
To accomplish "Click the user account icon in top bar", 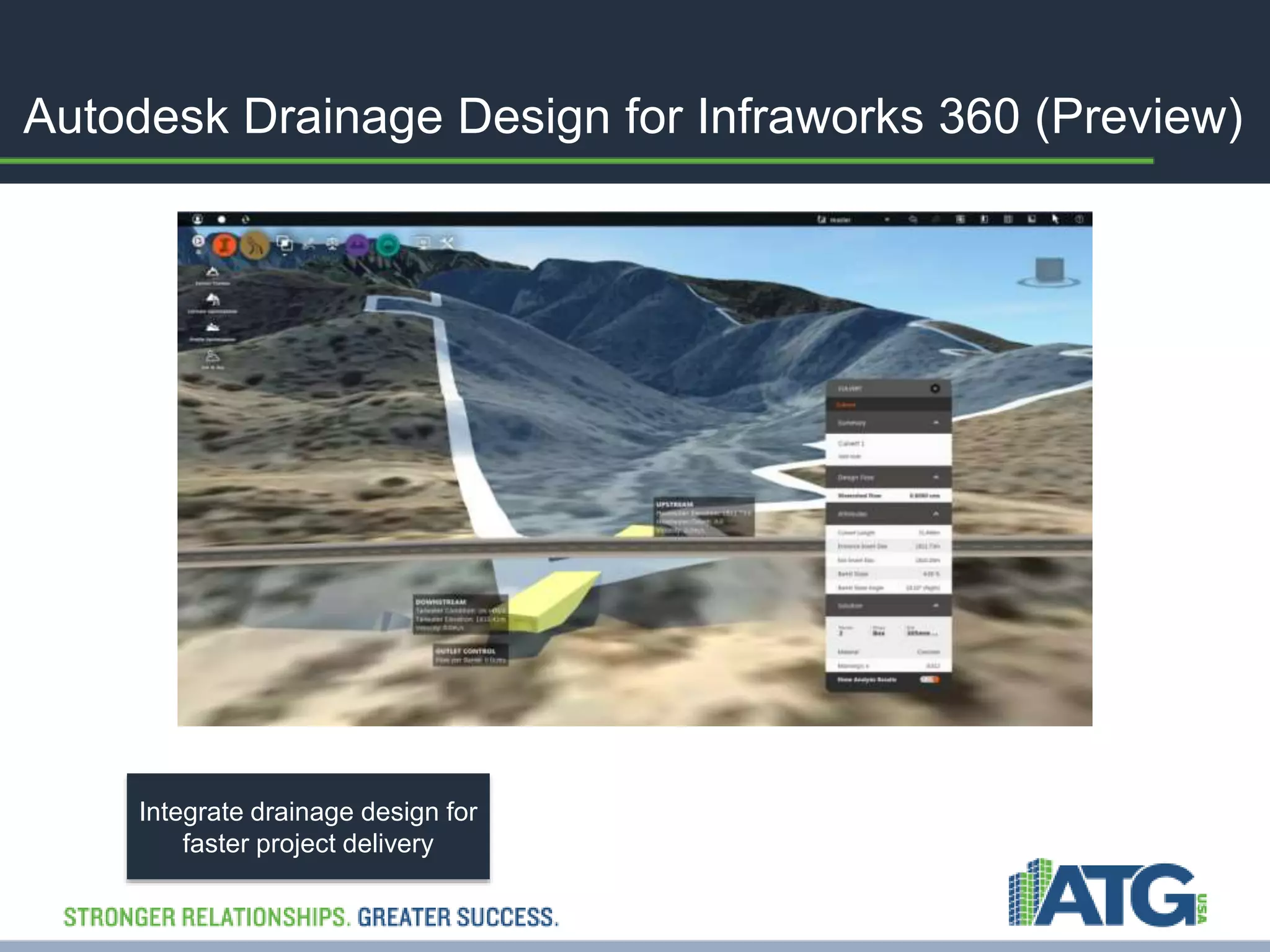I will coord(197,219).
